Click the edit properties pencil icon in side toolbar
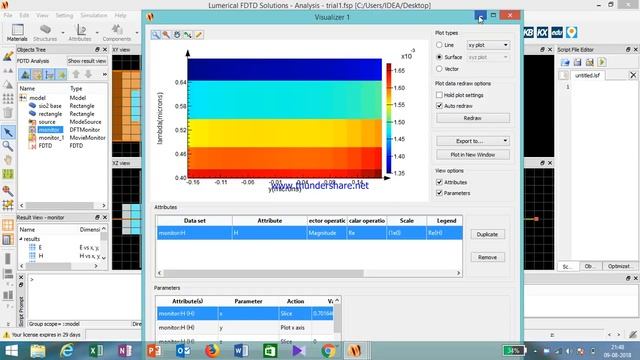Image resolution: width=640 pixels, height=360 pixels. coord(8,56)
